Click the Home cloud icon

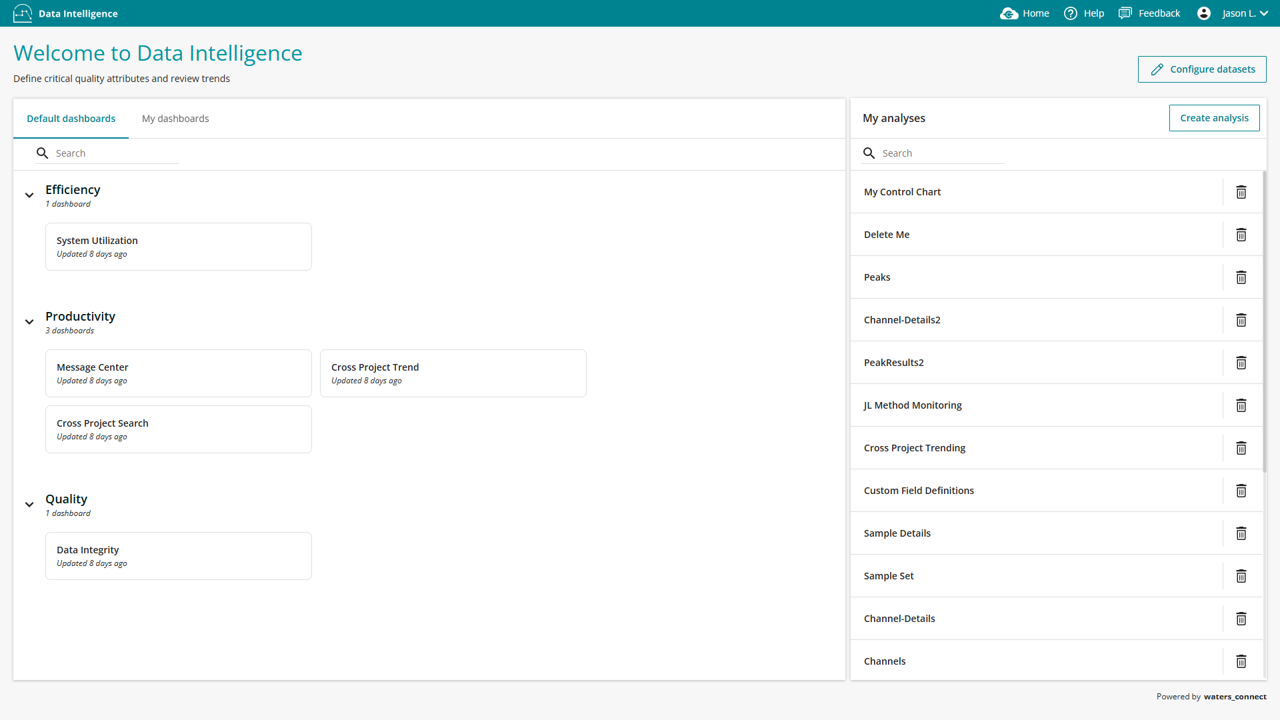[x=1009, y=13]
